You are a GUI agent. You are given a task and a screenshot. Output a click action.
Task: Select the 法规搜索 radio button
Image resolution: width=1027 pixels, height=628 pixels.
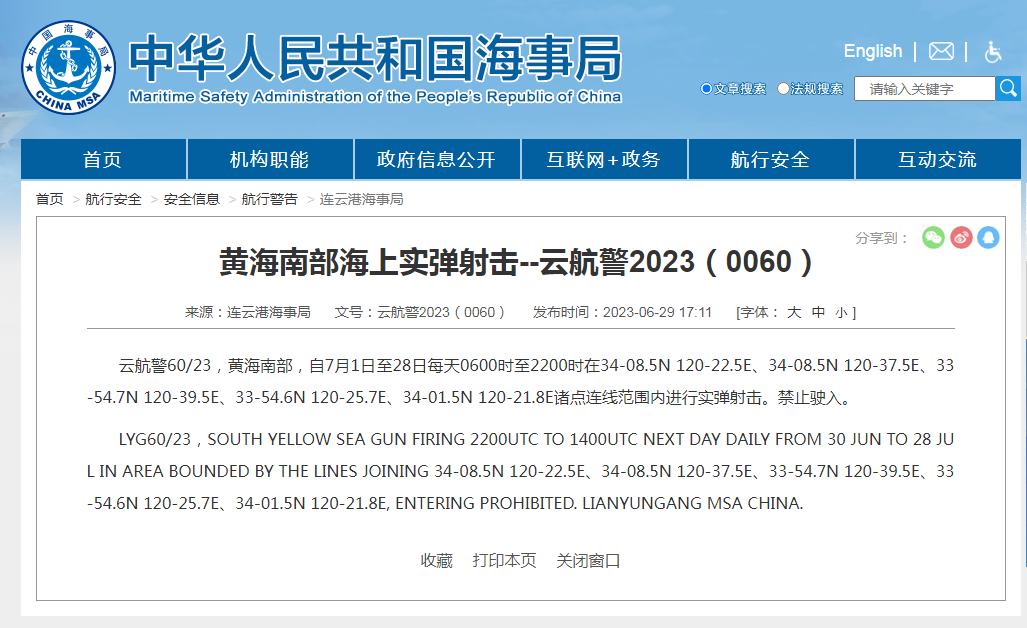click(x=783, y=88)
